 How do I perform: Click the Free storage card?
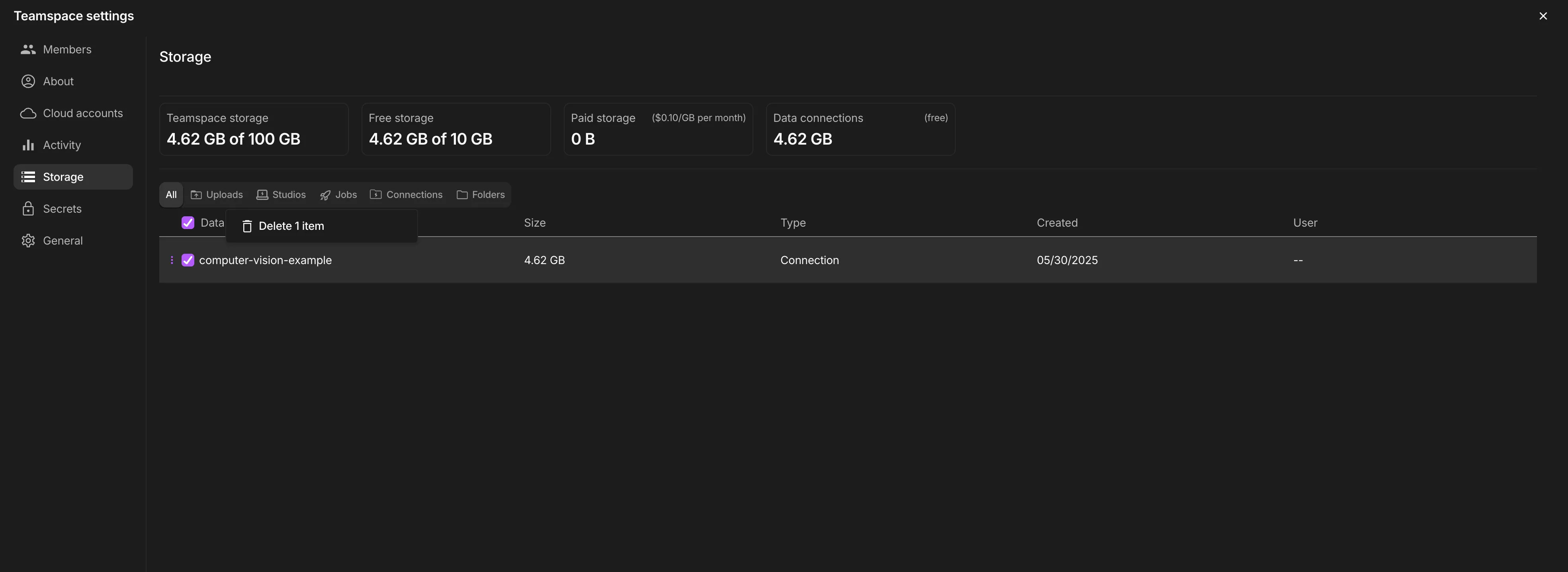456,129
